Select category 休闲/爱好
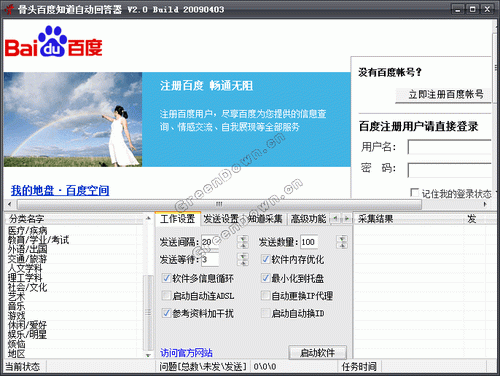Screen dimensions: 500x376 click(x=28, y=325)
